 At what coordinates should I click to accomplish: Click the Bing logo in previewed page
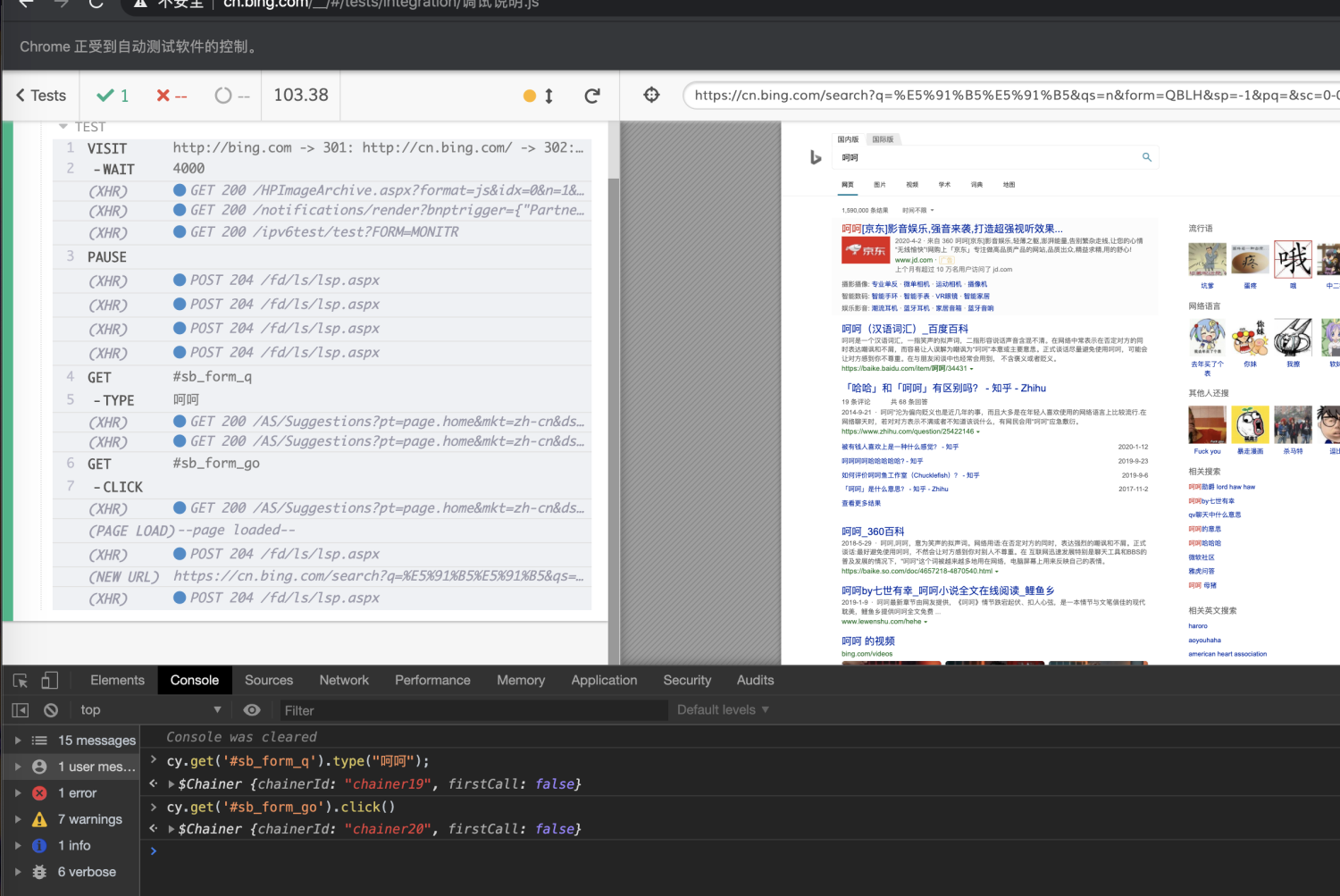815,157
